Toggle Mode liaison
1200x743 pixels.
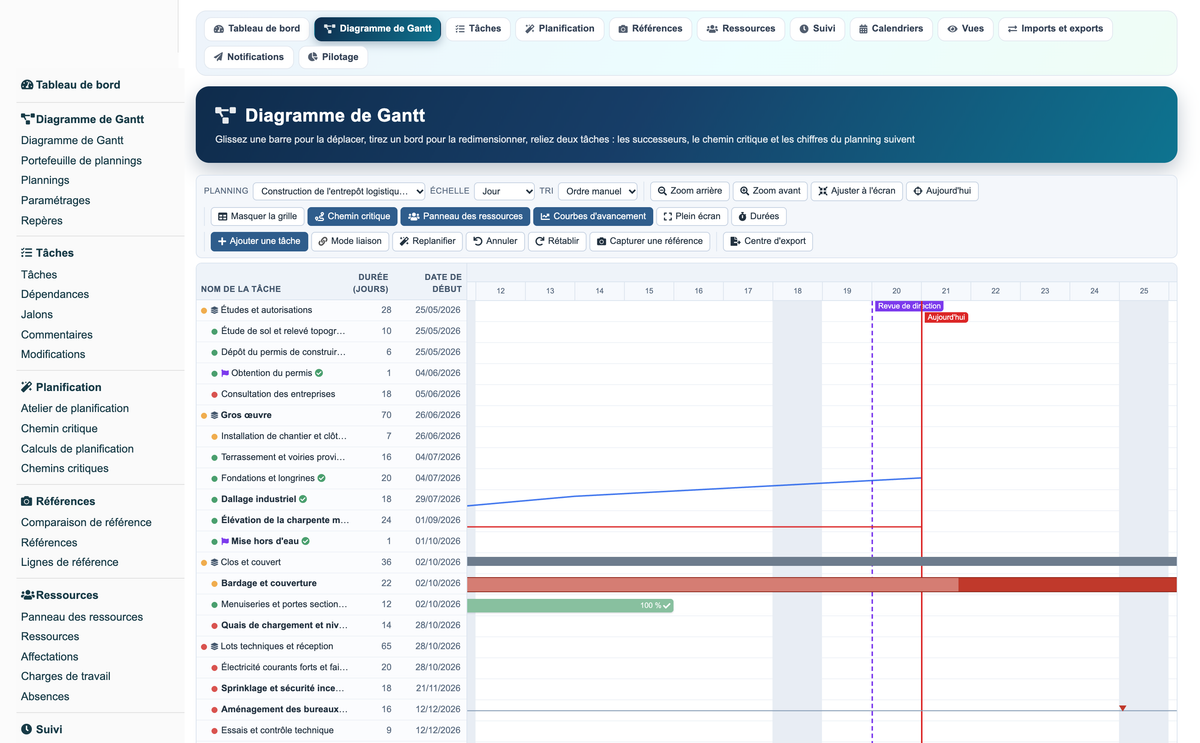350,241
